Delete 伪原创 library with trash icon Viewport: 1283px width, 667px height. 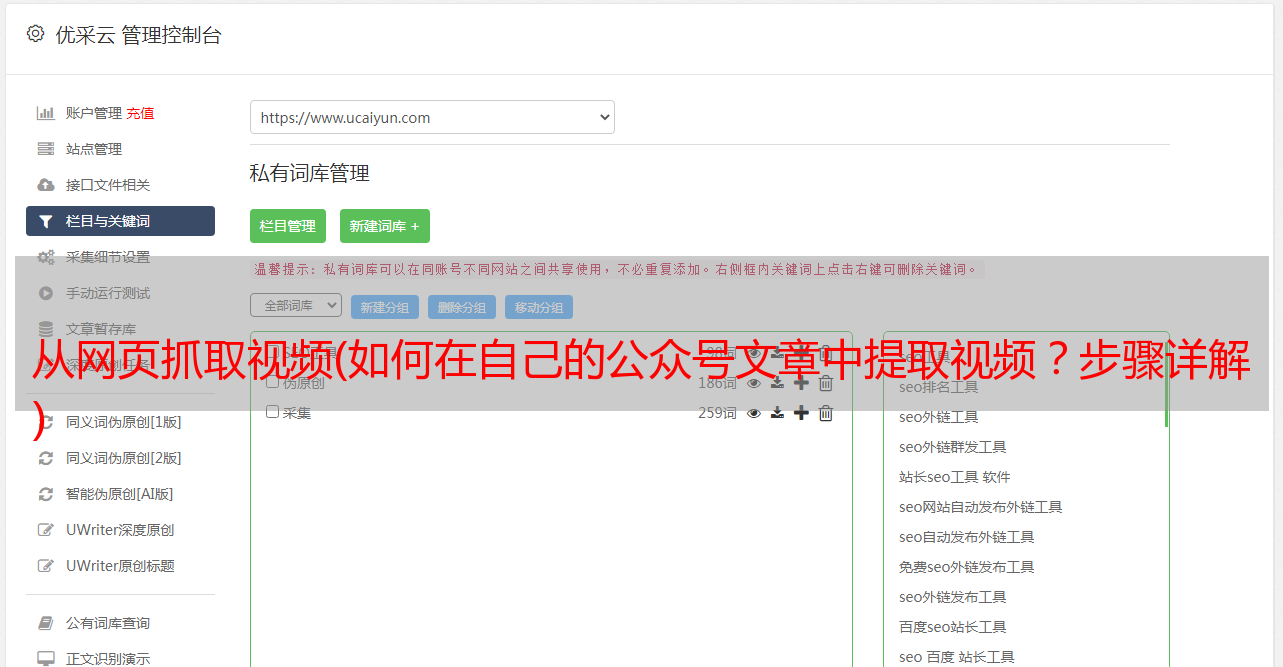point(826,383)
